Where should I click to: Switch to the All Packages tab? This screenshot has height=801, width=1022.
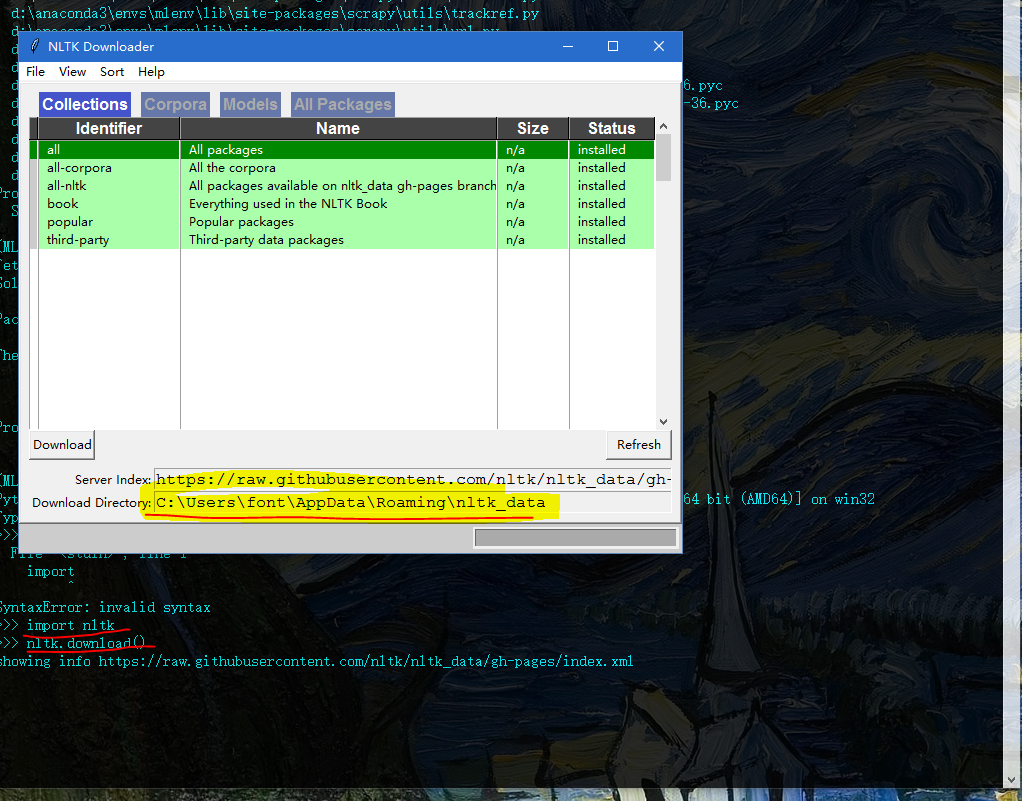343,104
